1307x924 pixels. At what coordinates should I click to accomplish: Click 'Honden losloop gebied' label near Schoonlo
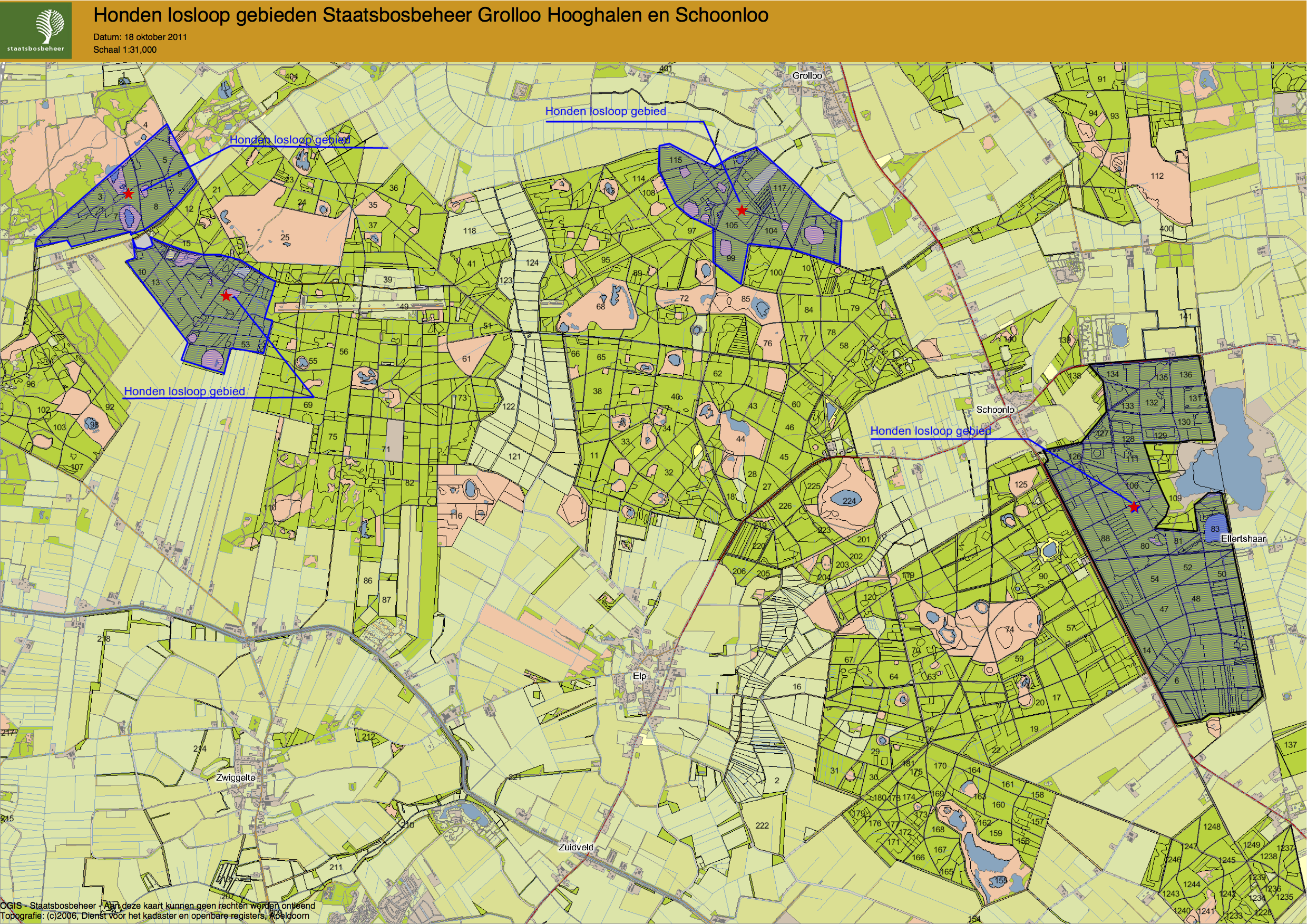[930, 431]
